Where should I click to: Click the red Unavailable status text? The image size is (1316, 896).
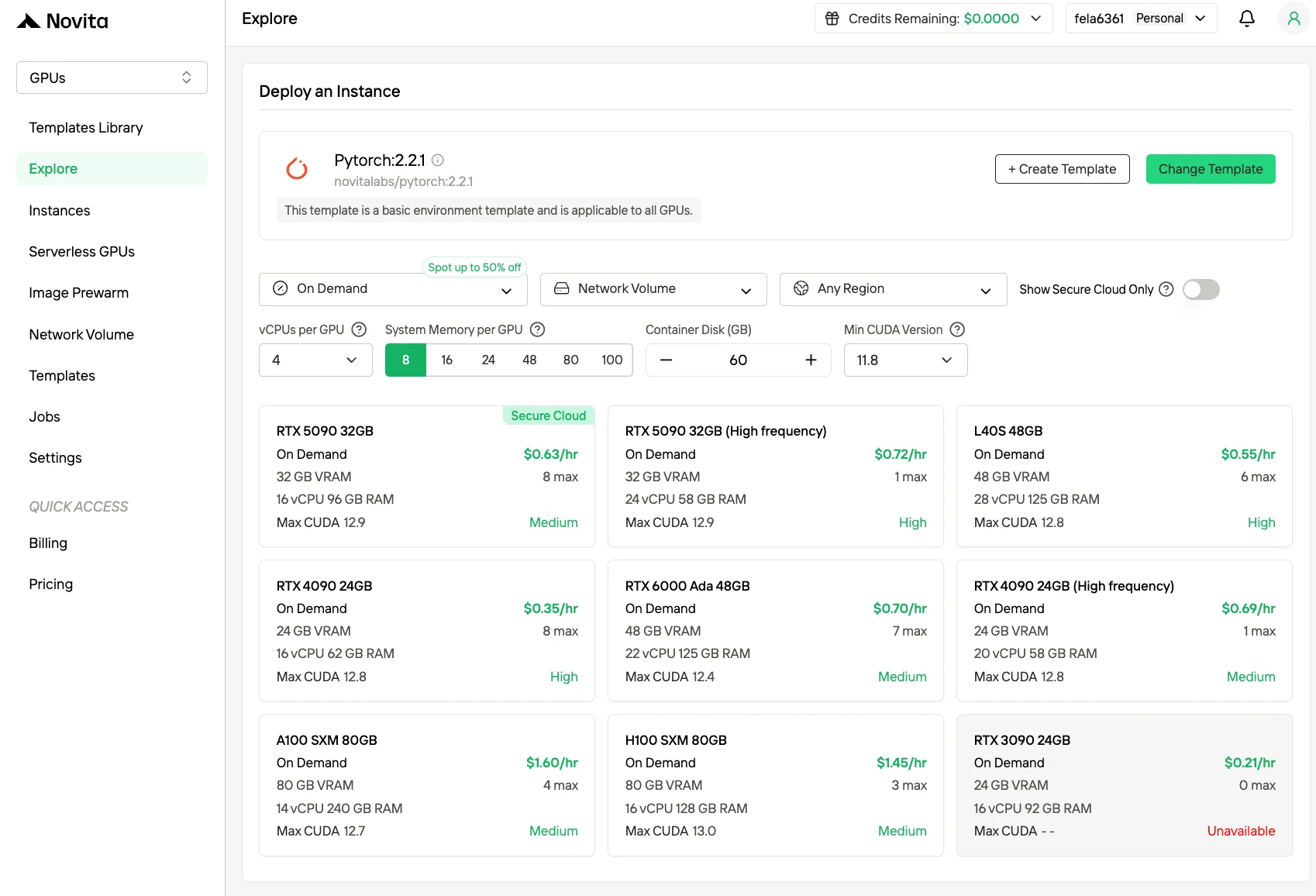[1241, 831]
